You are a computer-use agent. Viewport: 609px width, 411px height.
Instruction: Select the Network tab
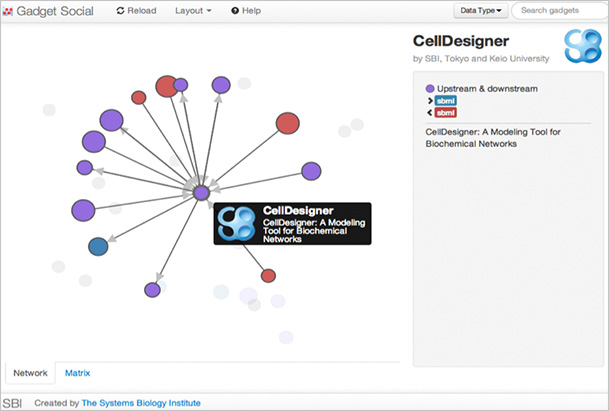[30, 373]
